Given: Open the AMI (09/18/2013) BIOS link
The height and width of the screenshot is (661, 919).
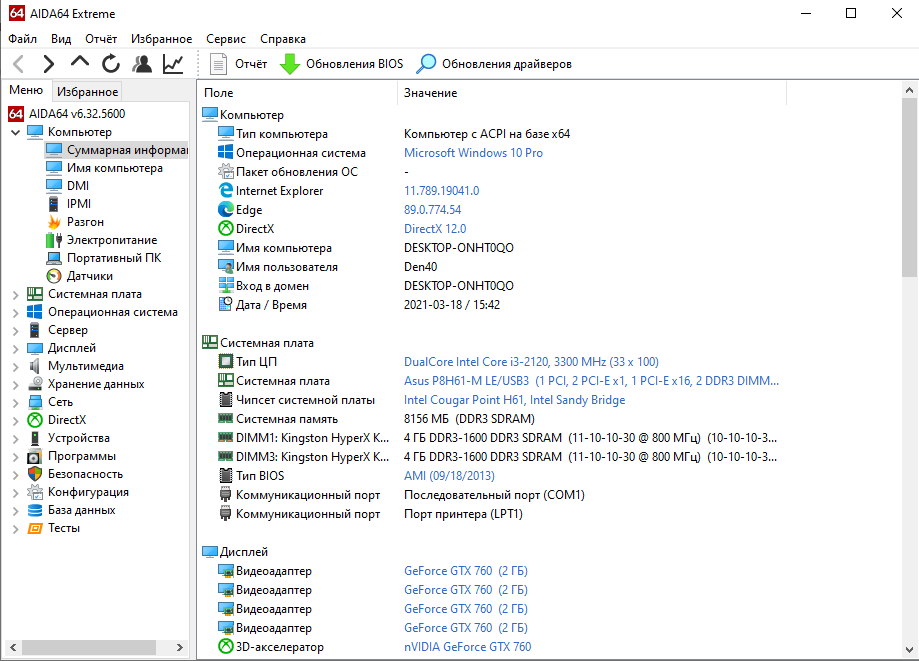Looking at the screenshot, I should (x=449, y=476).
